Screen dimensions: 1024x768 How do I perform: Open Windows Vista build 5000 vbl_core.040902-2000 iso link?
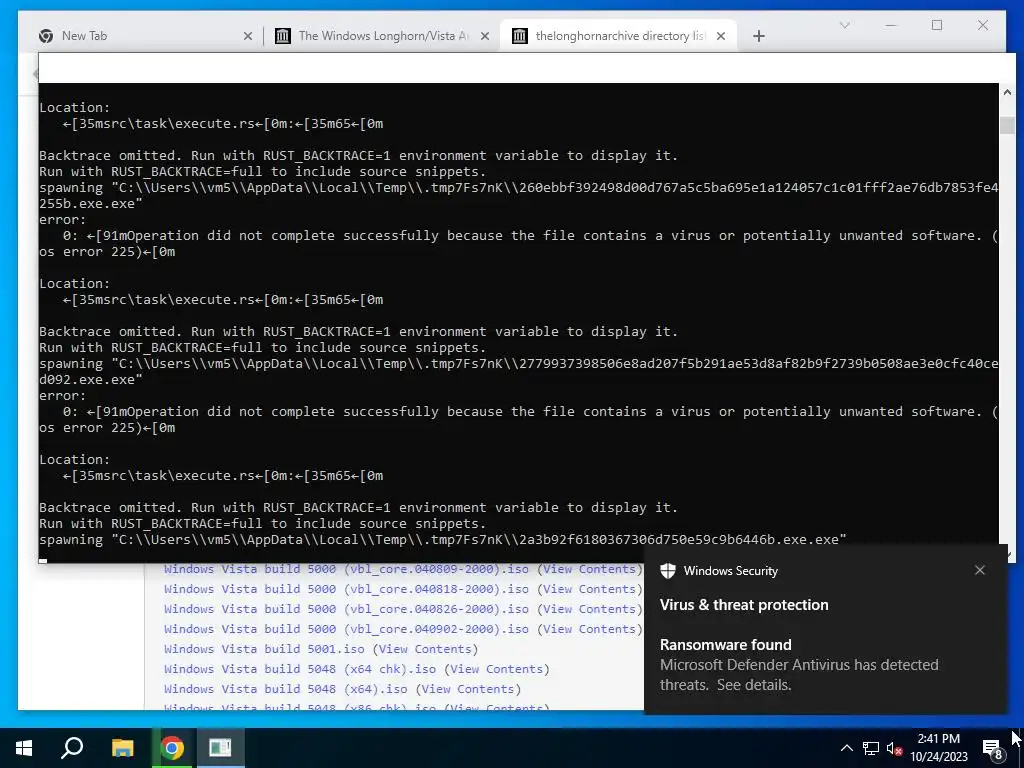(347, 629)
